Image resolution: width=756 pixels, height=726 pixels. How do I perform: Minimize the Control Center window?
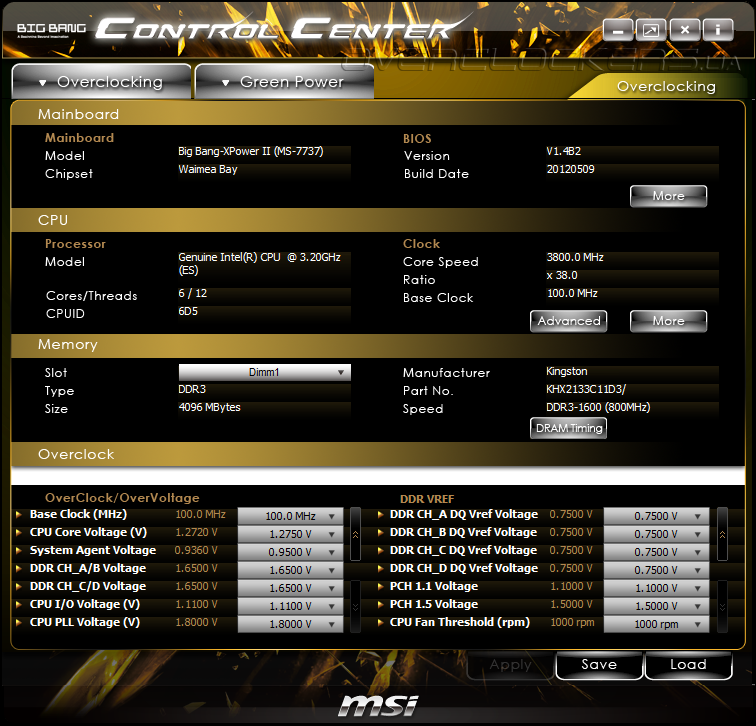pyautogui.click(x=618, y=31)
